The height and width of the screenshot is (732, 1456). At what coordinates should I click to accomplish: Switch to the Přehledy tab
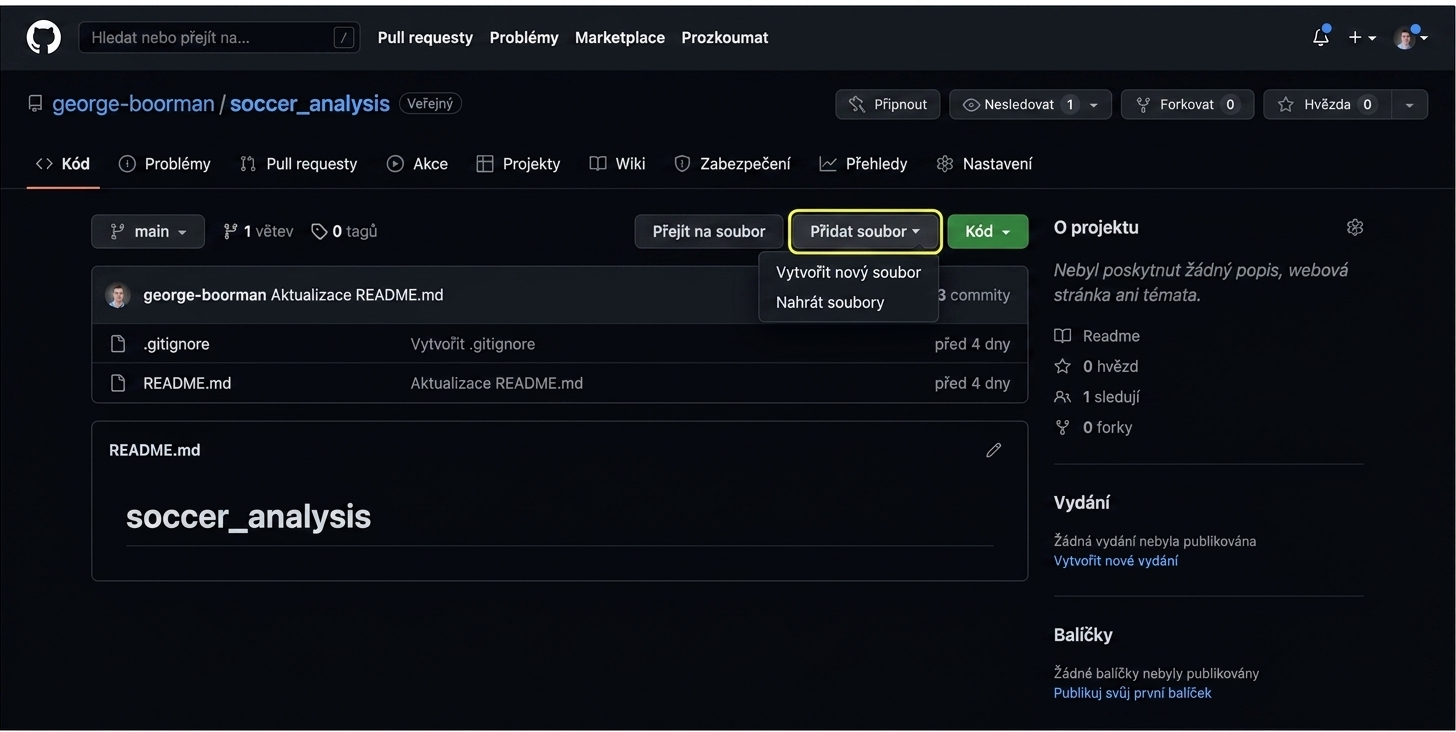[x=863, y=164]
